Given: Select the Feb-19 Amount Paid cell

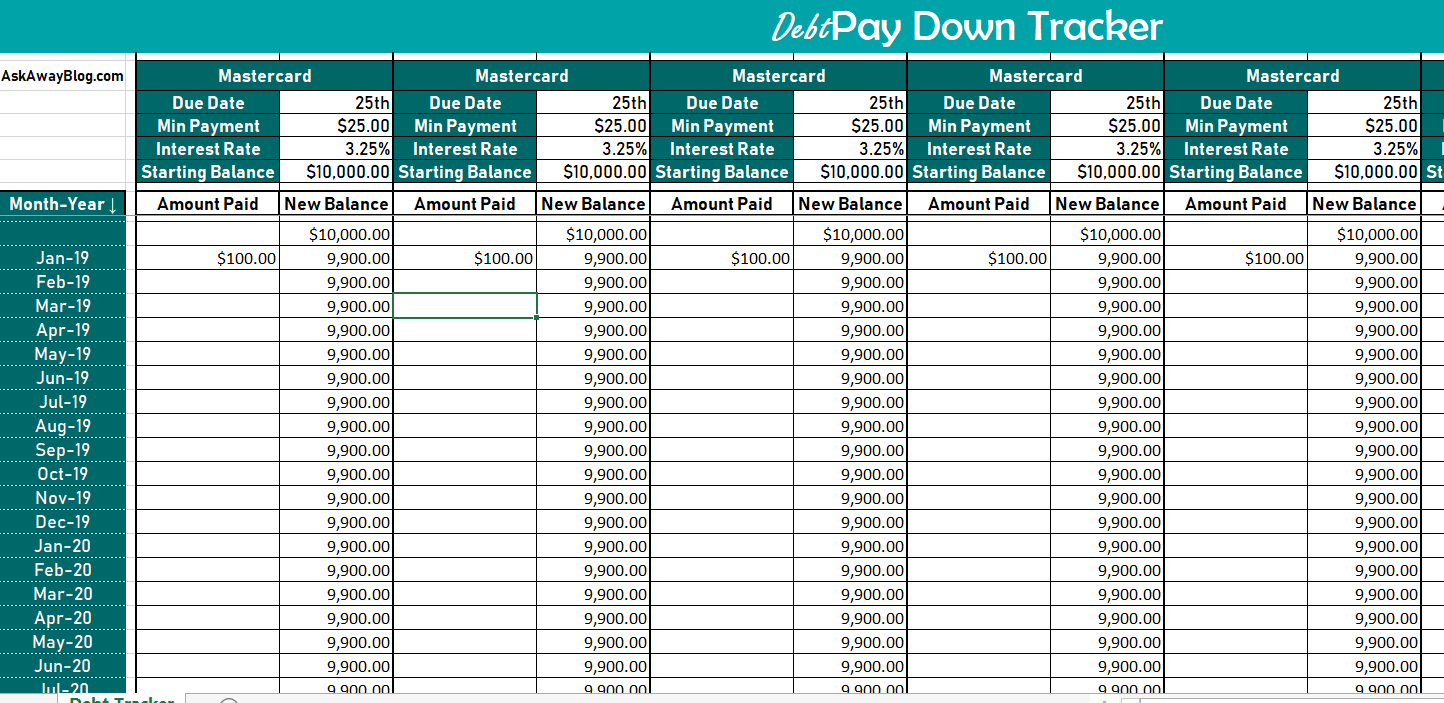Looking at the screenshot, I should [207, 282].
